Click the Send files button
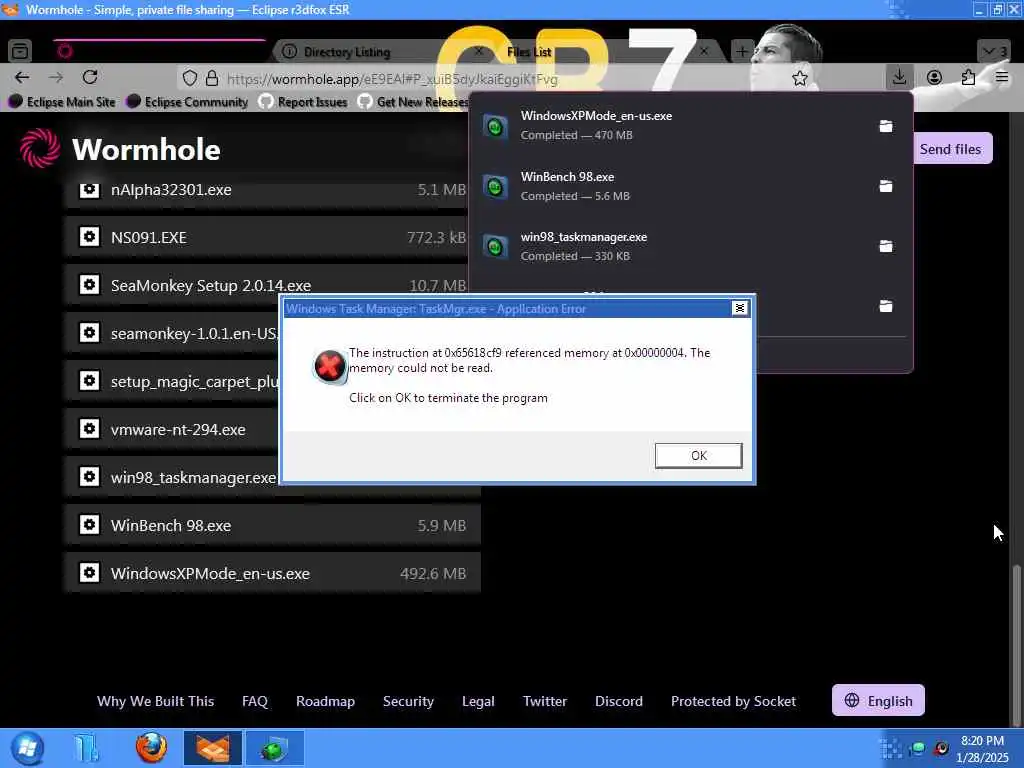This screenshot has width=1024, height=768. [x=950, y=148]
